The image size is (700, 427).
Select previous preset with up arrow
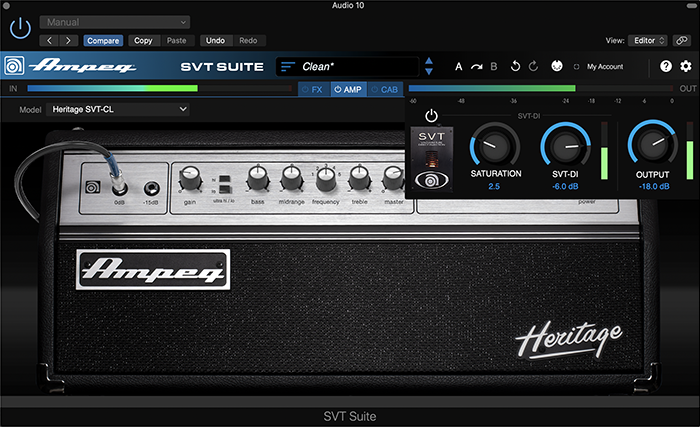429,61
